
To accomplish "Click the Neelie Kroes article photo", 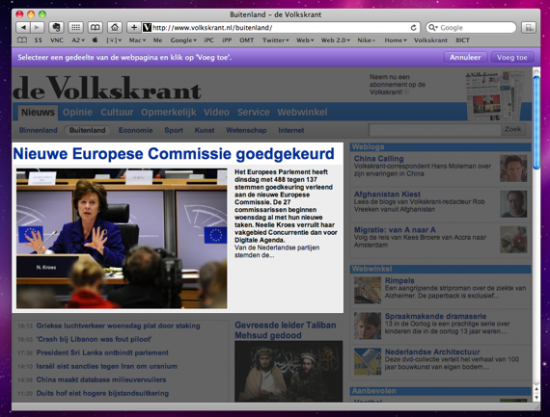I will point(121,238).
